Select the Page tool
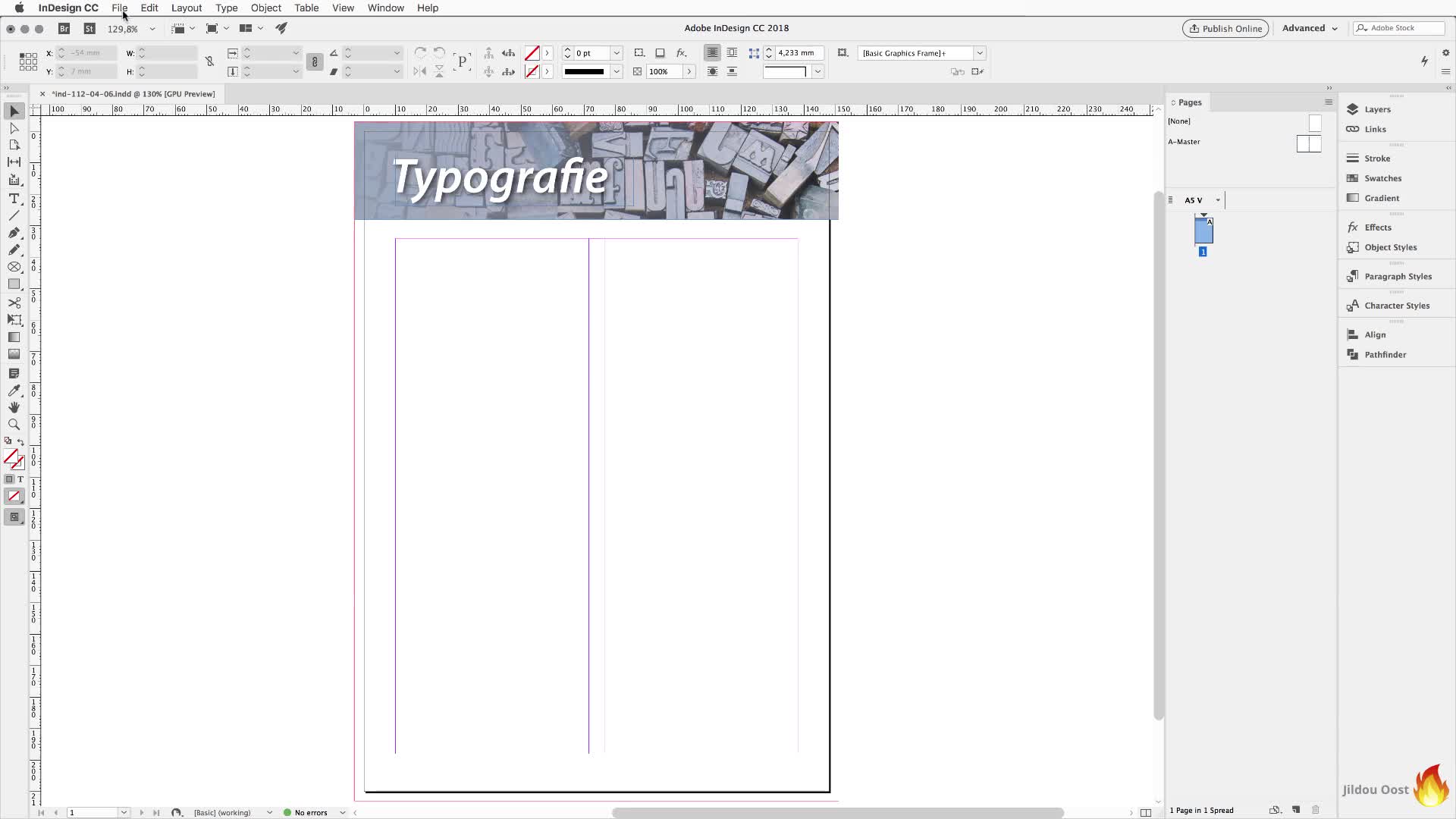The width and height of the screenshot is (1456, 819). [x=14, y=145]
